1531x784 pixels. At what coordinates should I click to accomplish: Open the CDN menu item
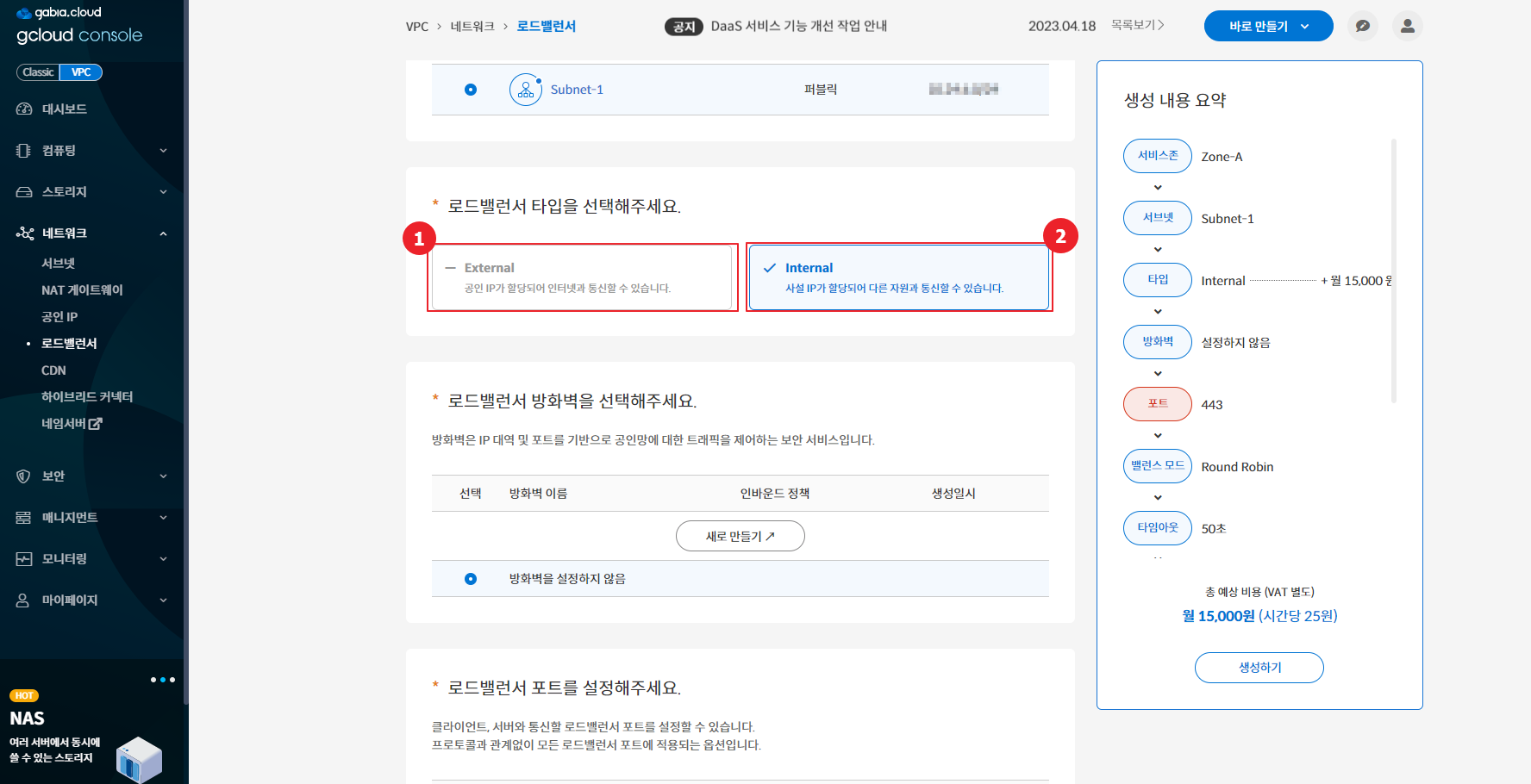point(53,370)
